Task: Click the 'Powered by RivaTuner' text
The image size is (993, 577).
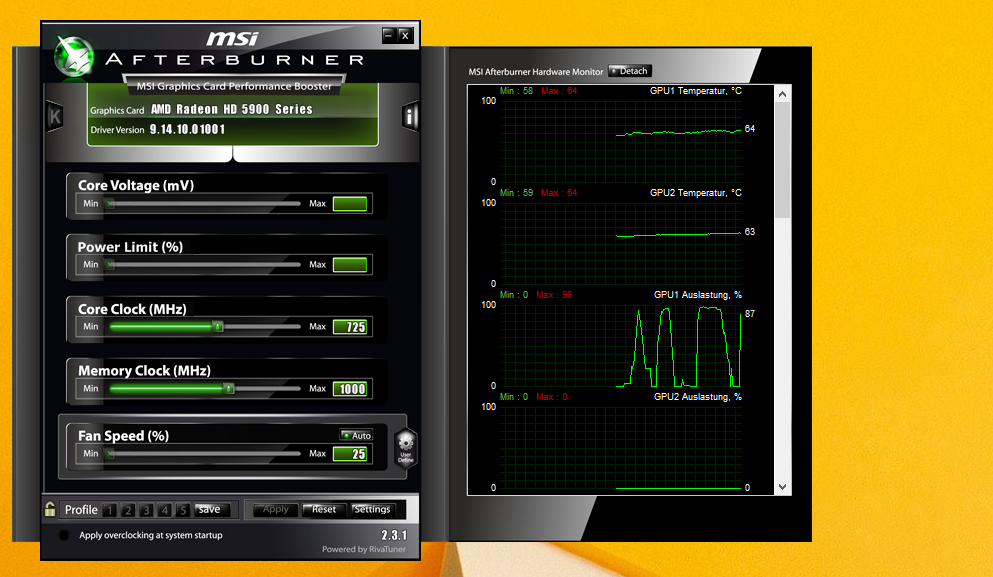Action: click(364, 549)
